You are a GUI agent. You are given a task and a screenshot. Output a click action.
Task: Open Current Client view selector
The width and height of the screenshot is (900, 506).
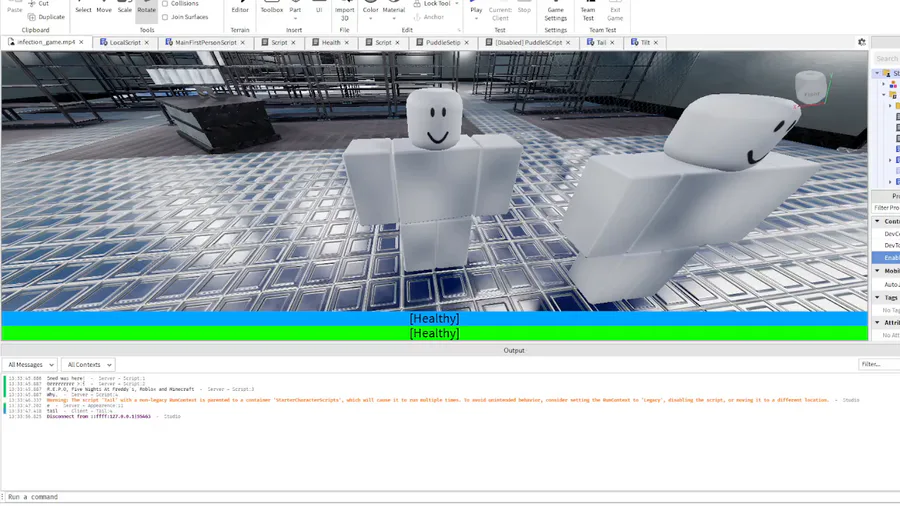click(500, 11)
